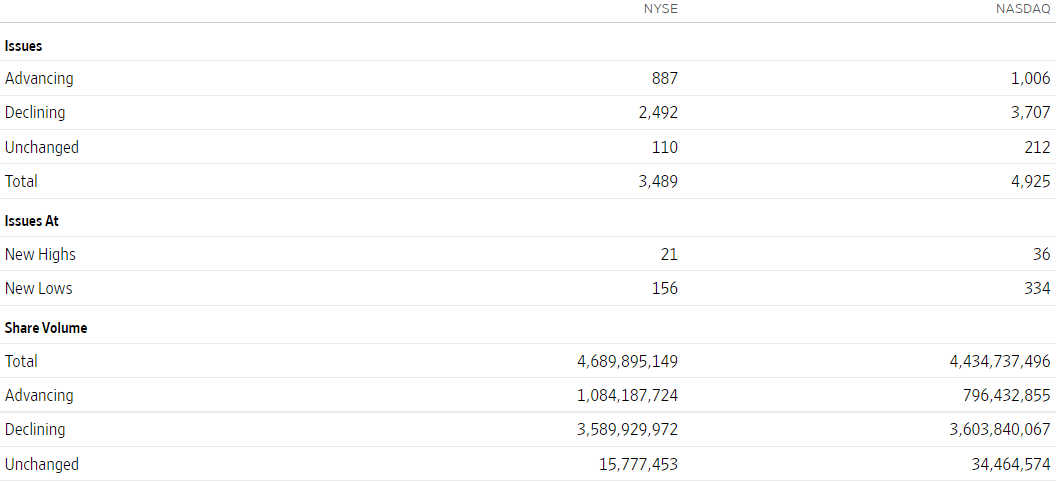Select NYSE declining volume 3,589,929,972
Screen dimensions: 1057x482
(628, 429)
